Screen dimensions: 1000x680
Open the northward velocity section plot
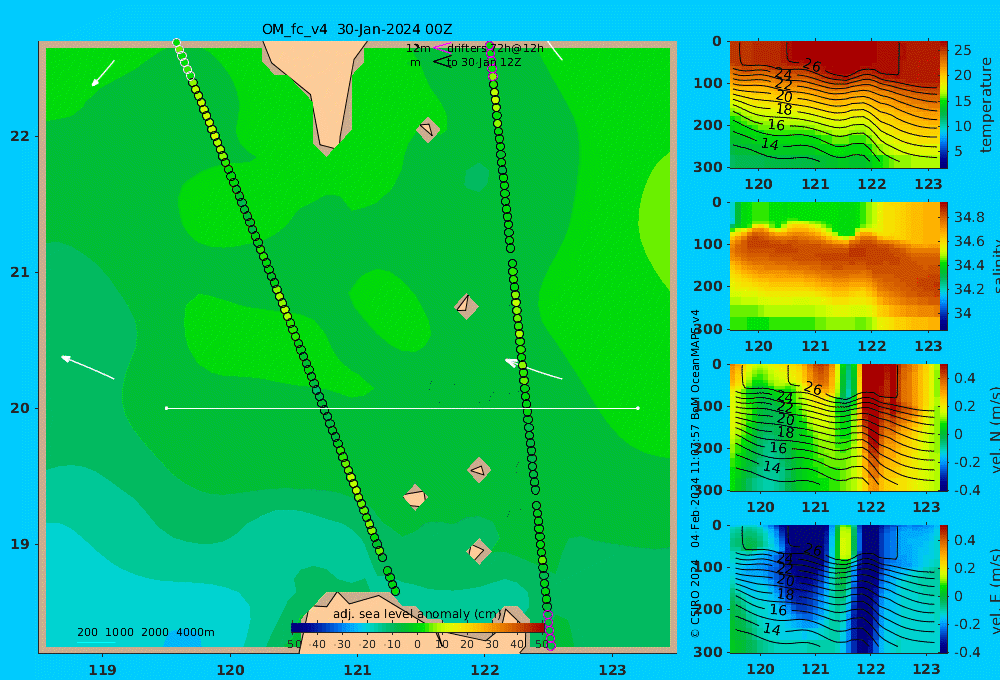[835, 427]
